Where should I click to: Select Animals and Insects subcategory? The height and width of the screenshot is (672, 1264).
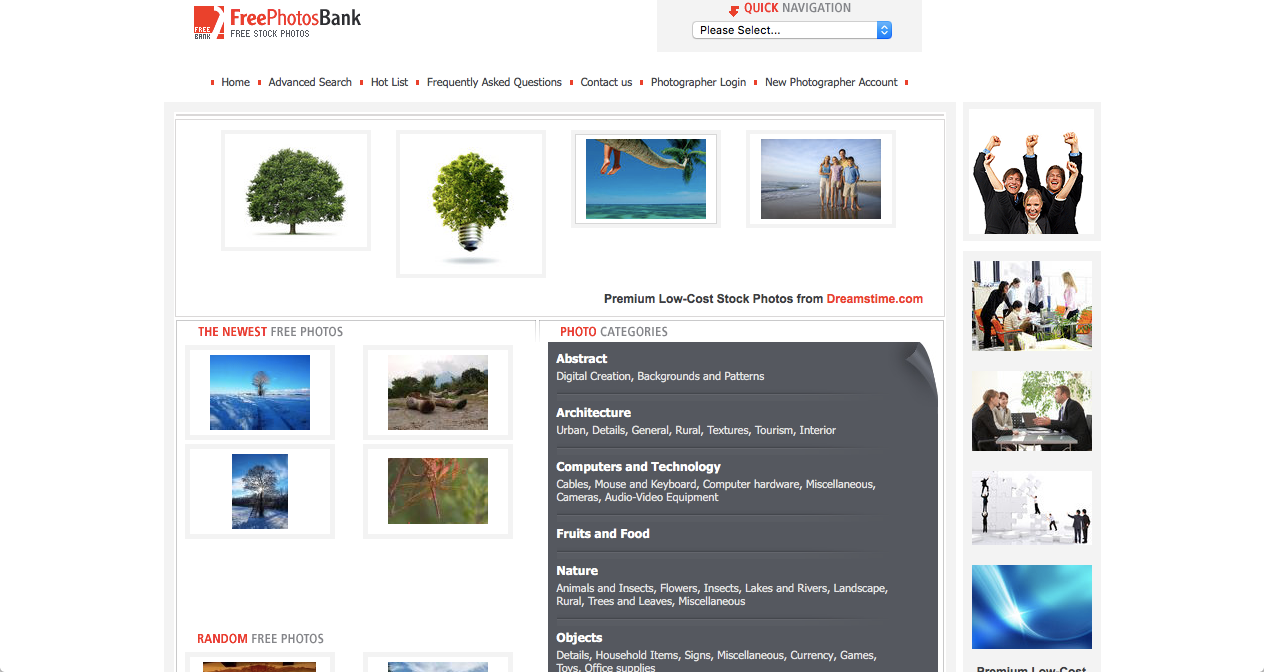[x=604, y=588]
